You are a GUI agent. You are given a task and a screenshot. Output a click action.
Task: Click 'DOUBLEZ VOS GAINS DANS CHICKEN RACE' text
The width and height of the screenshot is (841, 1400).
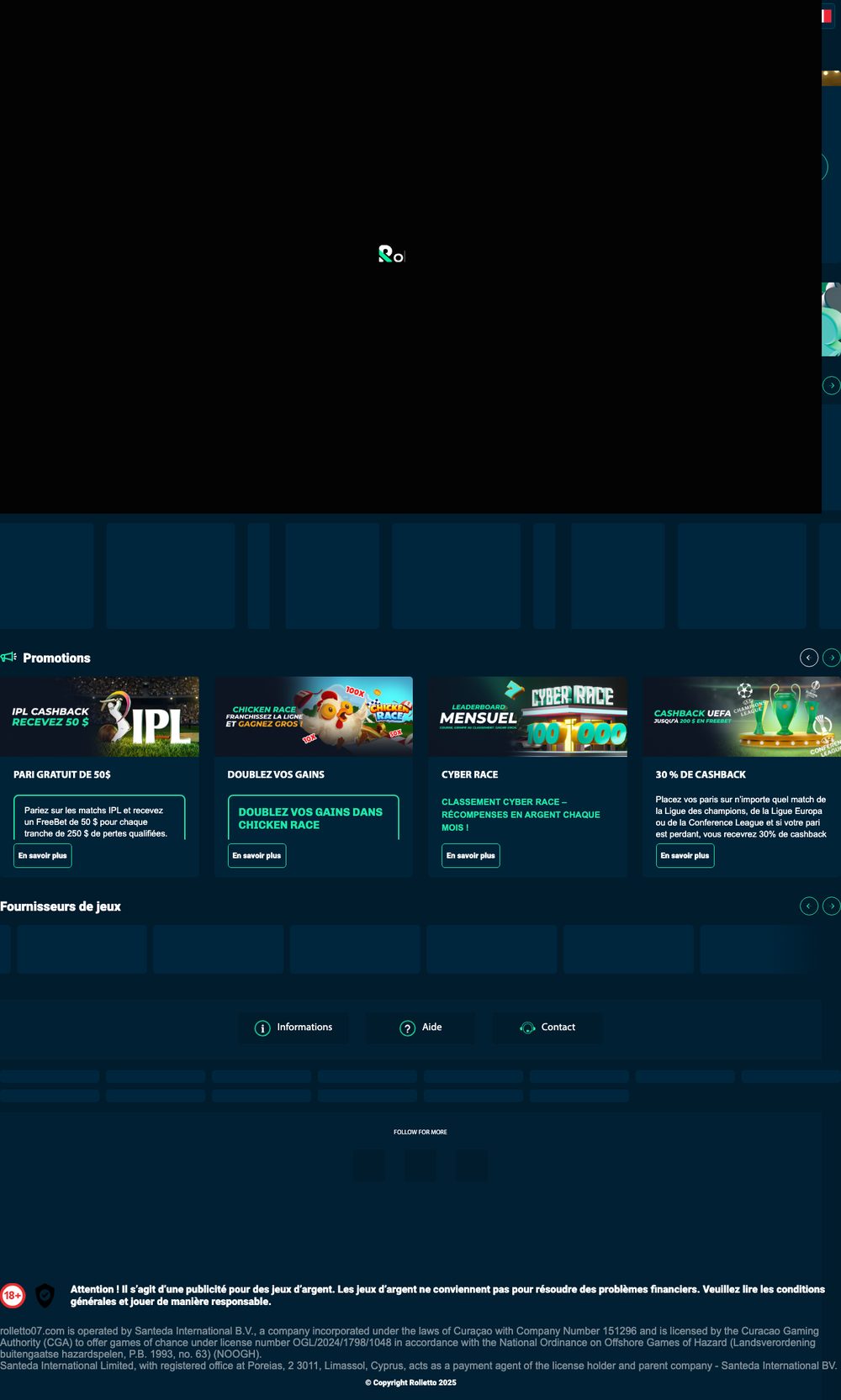pyautogui.click(x=310, y=818)
